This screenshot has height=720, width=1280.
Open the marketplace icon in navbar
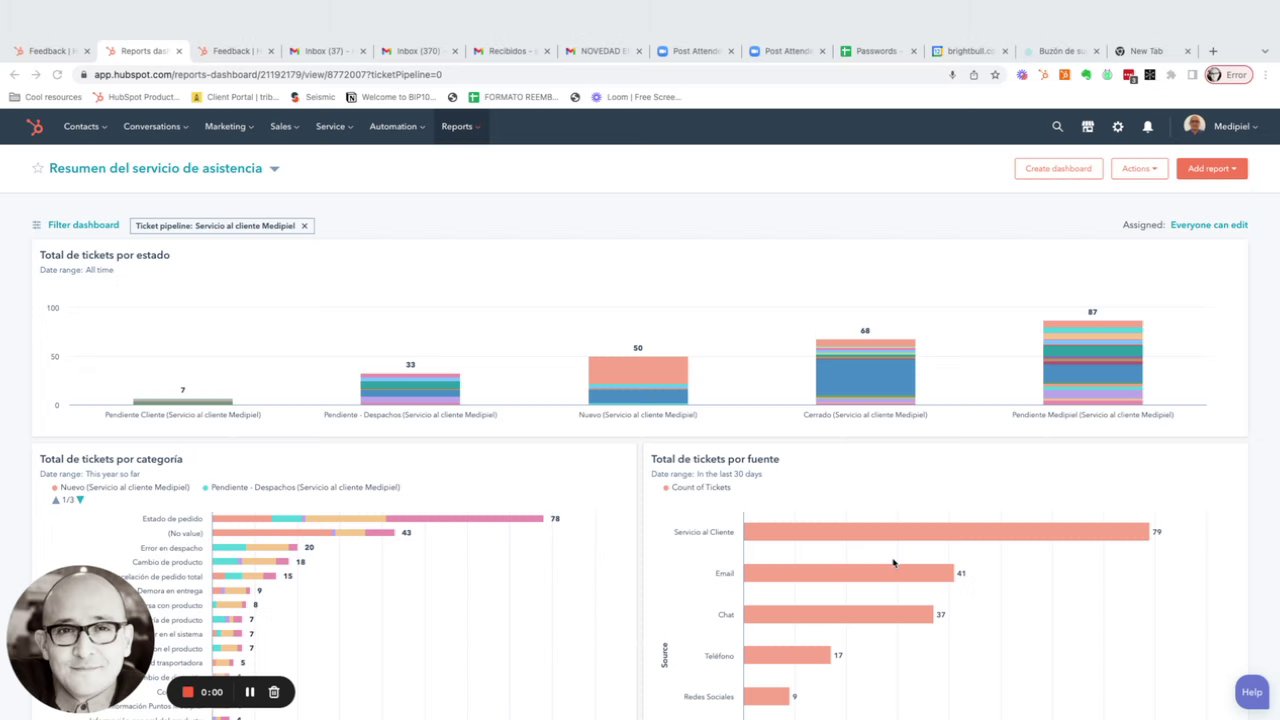pyautogui.click(x=1087, y=127)
